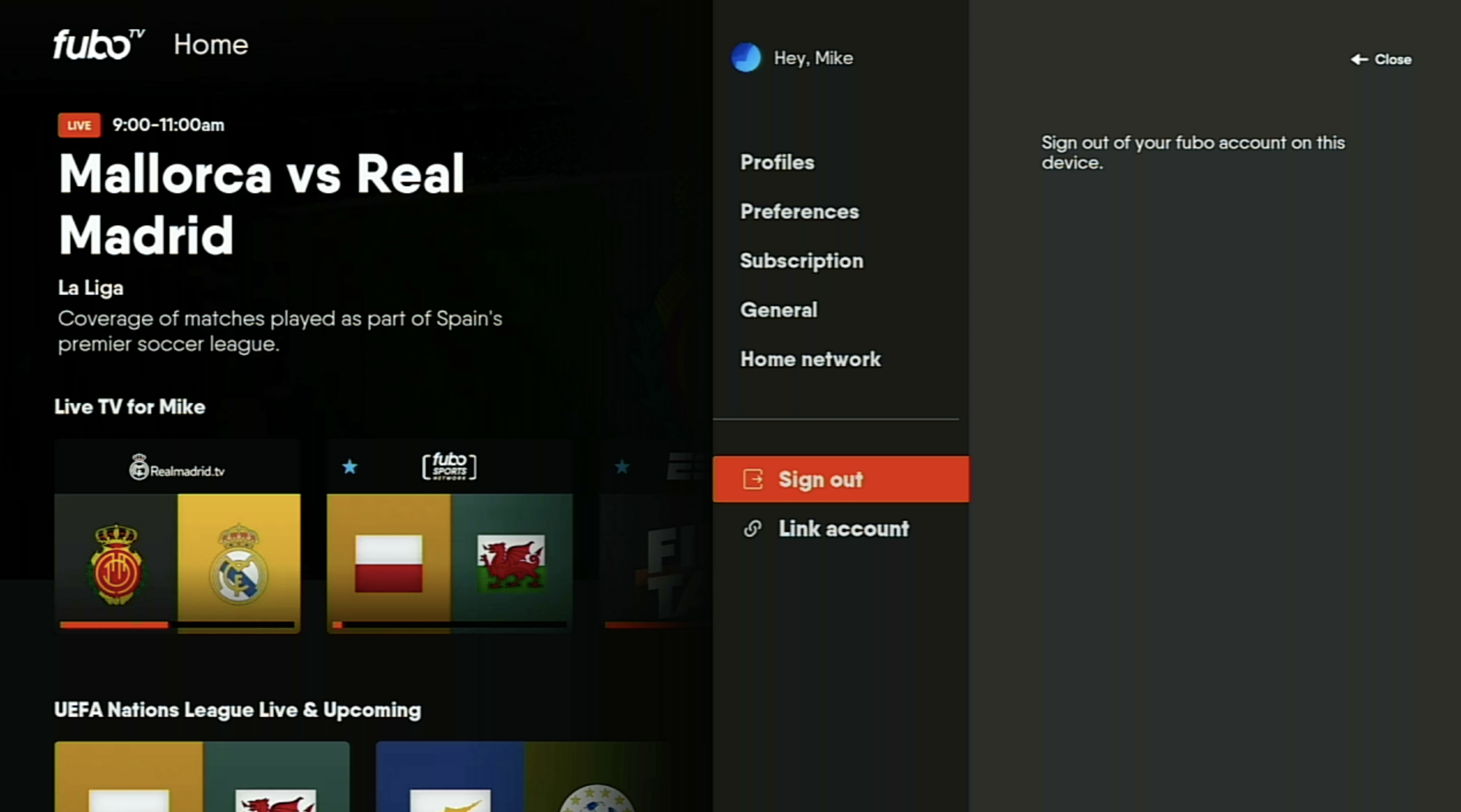Click the red LIVE badge
Screen dimensions: 1461x812
[79, 125]
